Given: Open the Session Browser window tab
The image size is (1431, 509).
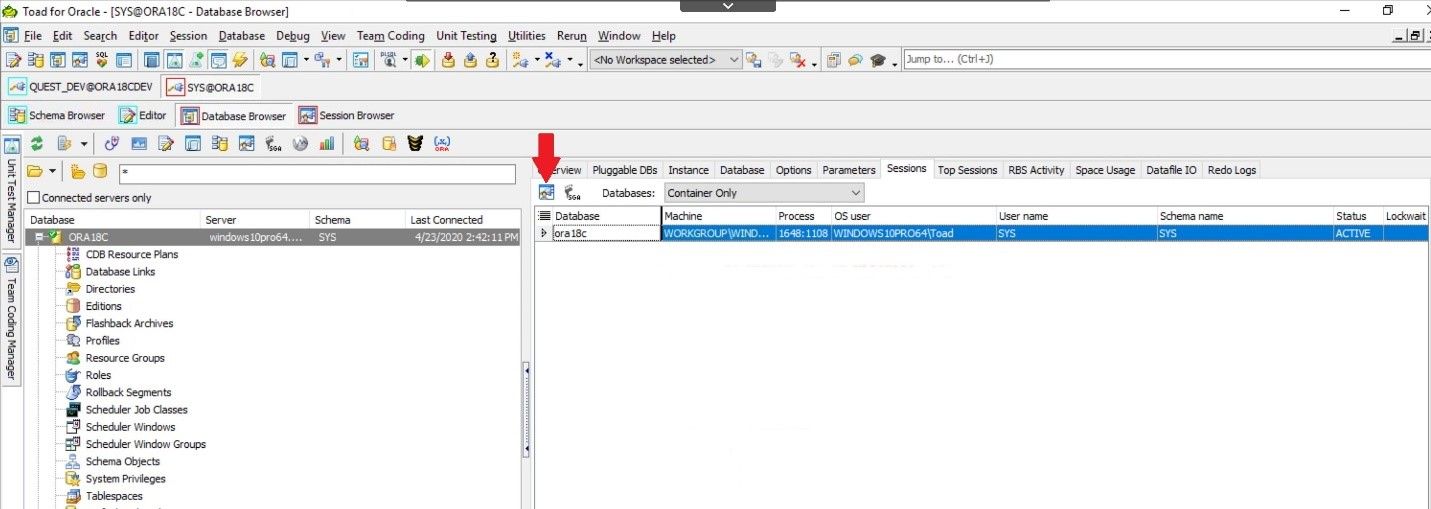Looking at the screenshot, I should [x=346, y=115].
